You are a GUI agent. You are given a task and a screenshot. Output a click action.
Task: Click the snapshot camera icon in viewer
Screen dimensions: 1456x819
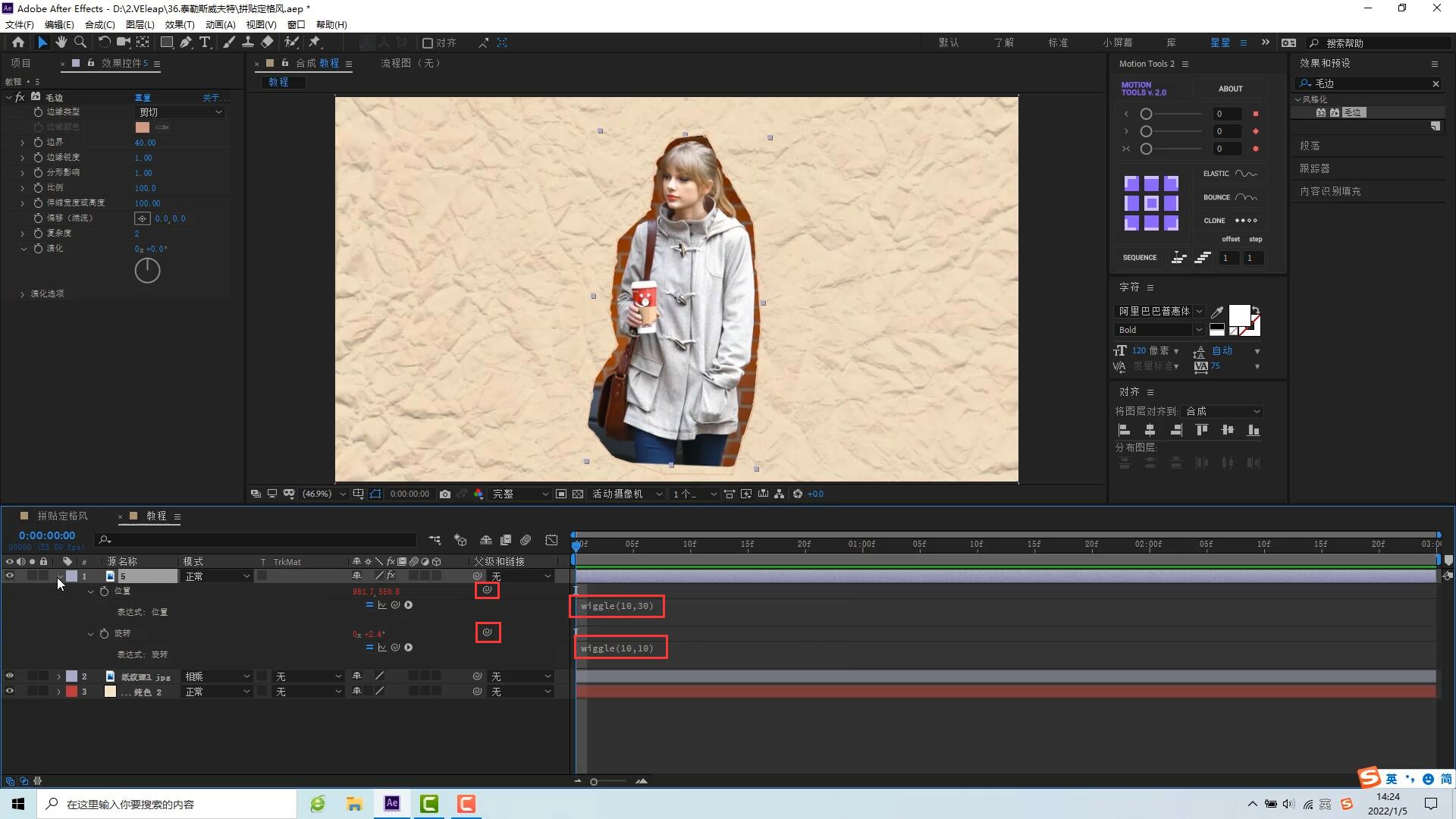pos(445,494)
